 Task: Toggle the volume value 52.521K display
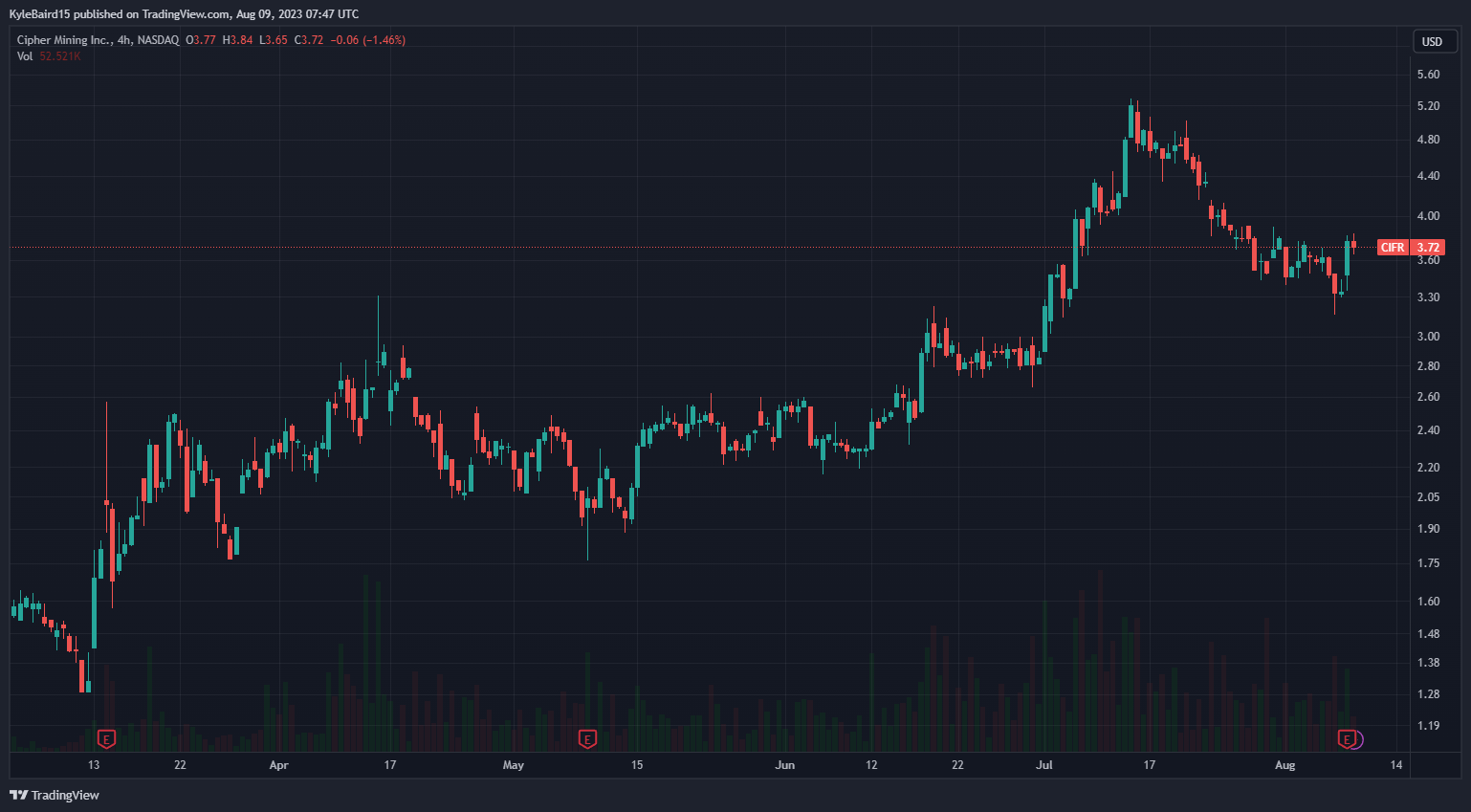(x=59, y=55)
